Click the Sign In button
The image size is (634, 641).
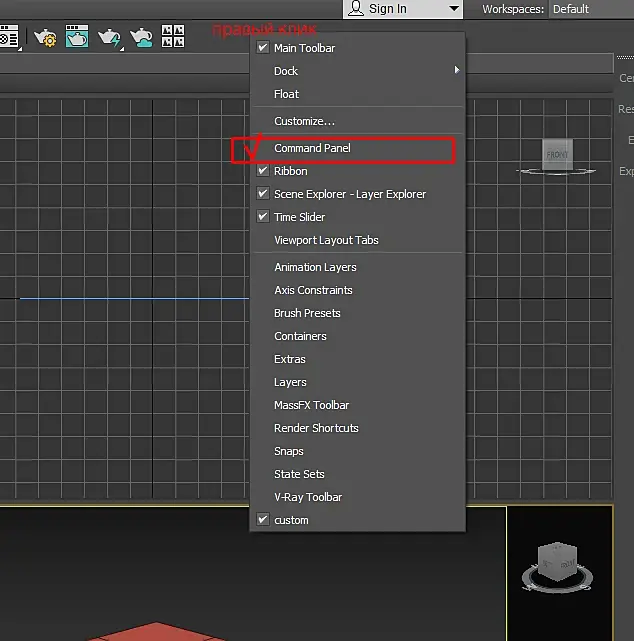tap(380, 9)
